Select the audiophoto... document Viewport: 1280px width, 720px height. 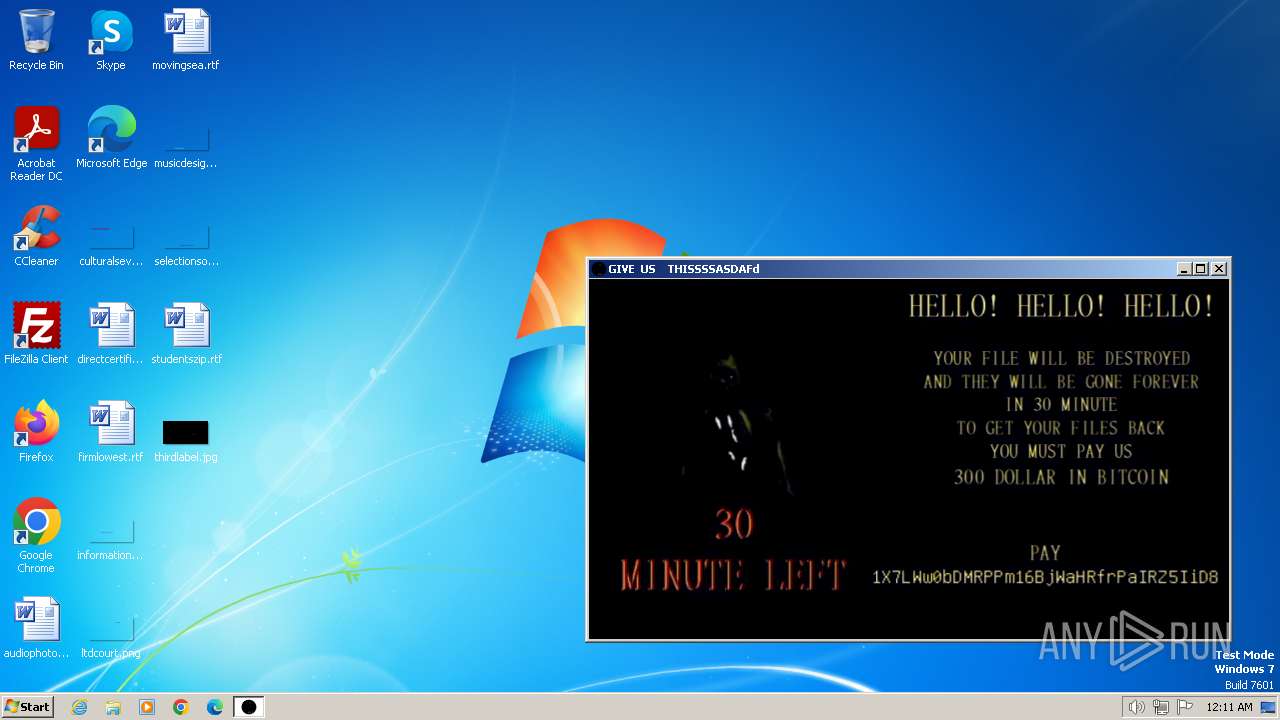tap(36, 628)
